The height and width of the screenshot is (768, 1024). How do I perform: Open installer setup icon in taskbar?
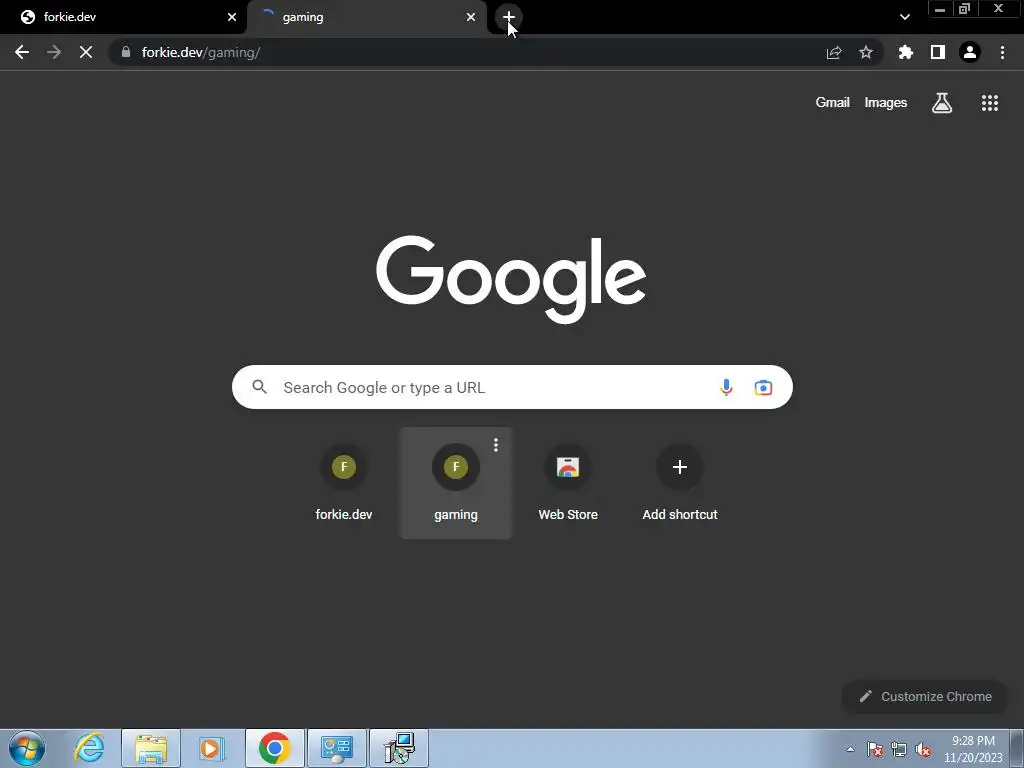[x=399, y=748]
